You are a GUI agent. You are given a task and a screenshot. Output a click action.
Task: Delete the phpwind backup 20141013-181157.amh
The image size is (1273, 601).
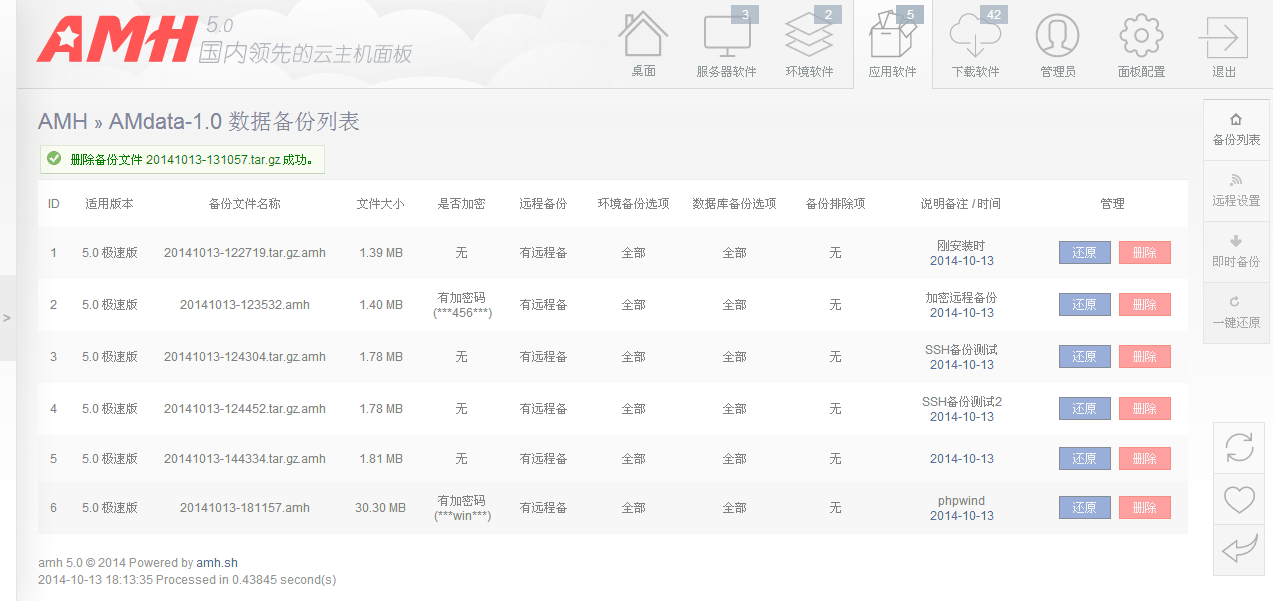(x=1144, y=508)
